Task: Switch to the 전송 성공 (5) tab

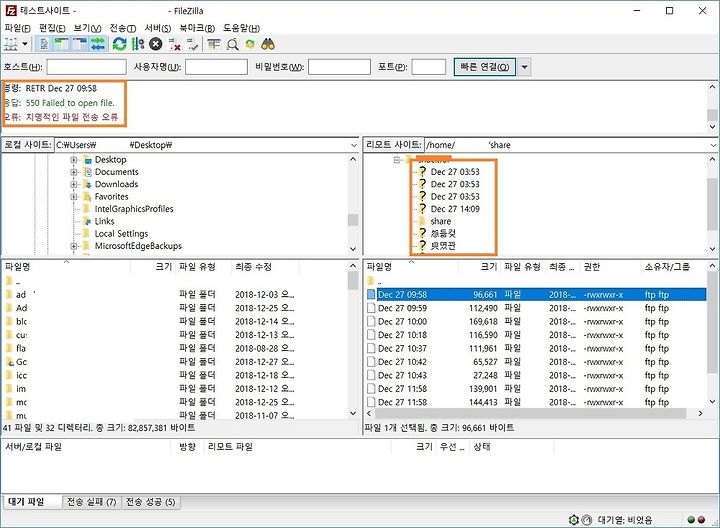Action: [x=151, y=502]
